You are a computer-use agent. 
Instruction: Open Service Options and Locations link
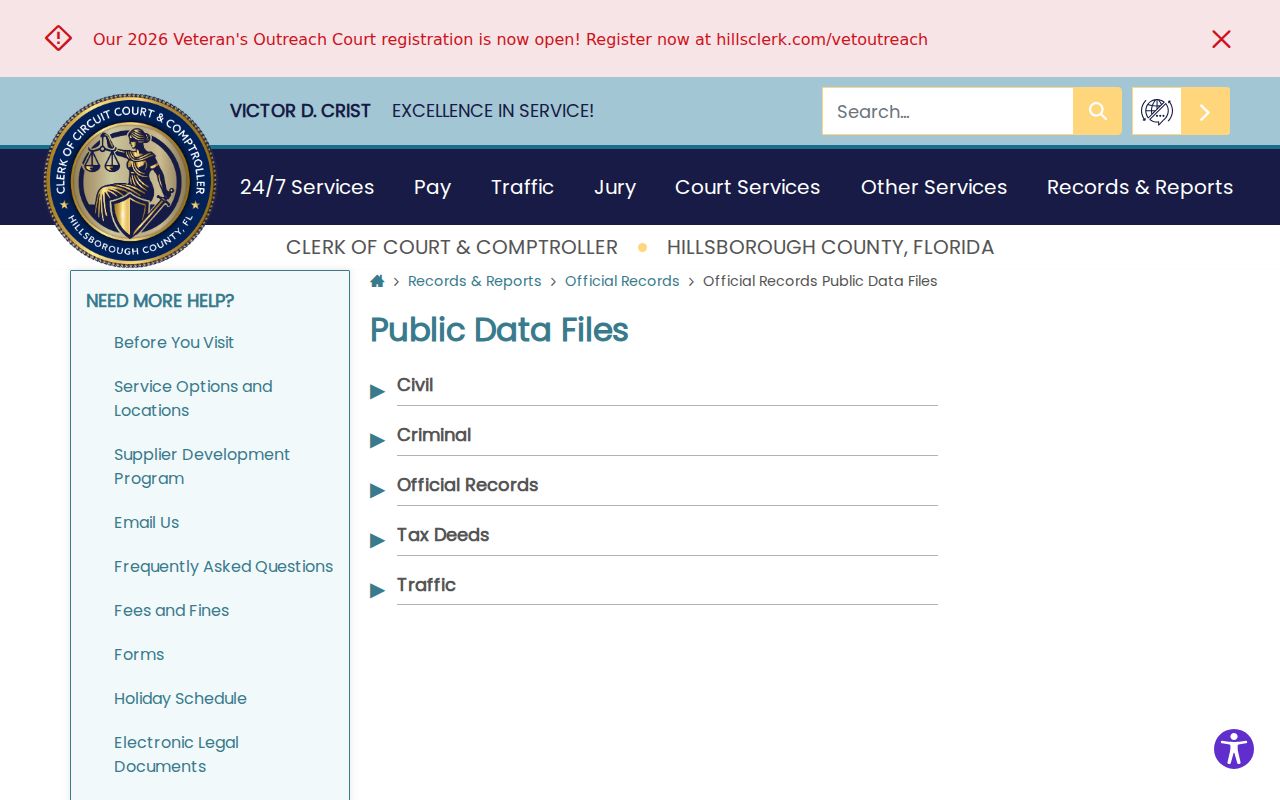coord(193,398)
